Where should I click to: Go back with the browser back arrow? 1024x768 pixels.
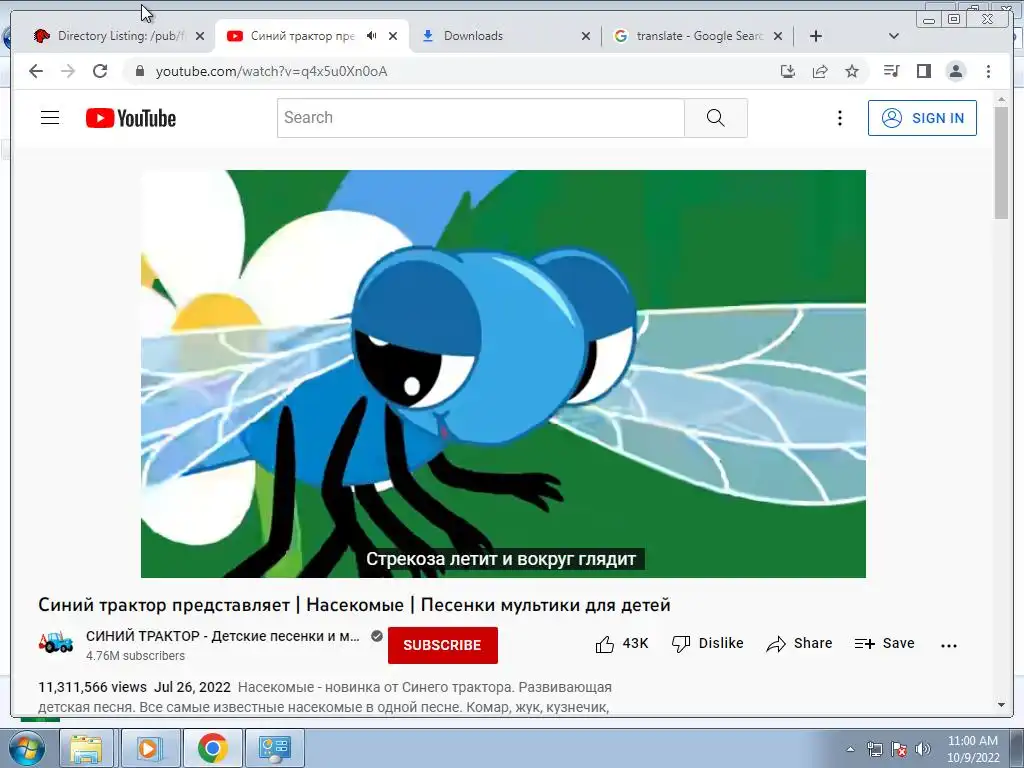(x=36, y=71)
